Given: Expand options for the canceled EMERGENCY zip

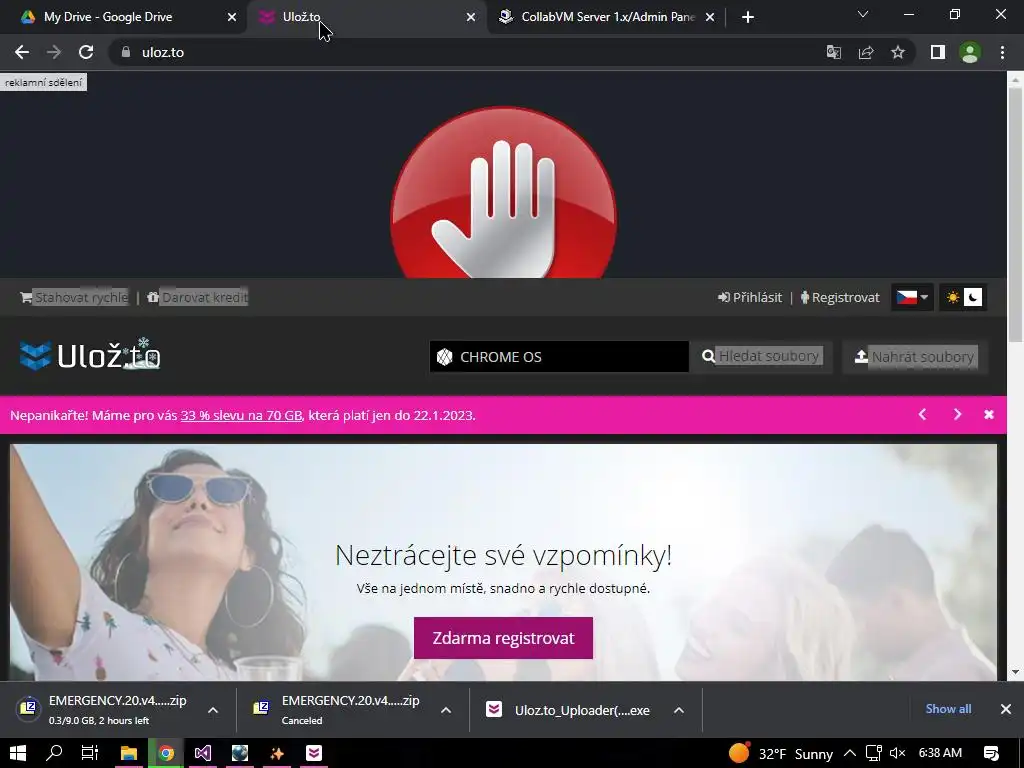Looking at the screenshot, I should (446, 710).
